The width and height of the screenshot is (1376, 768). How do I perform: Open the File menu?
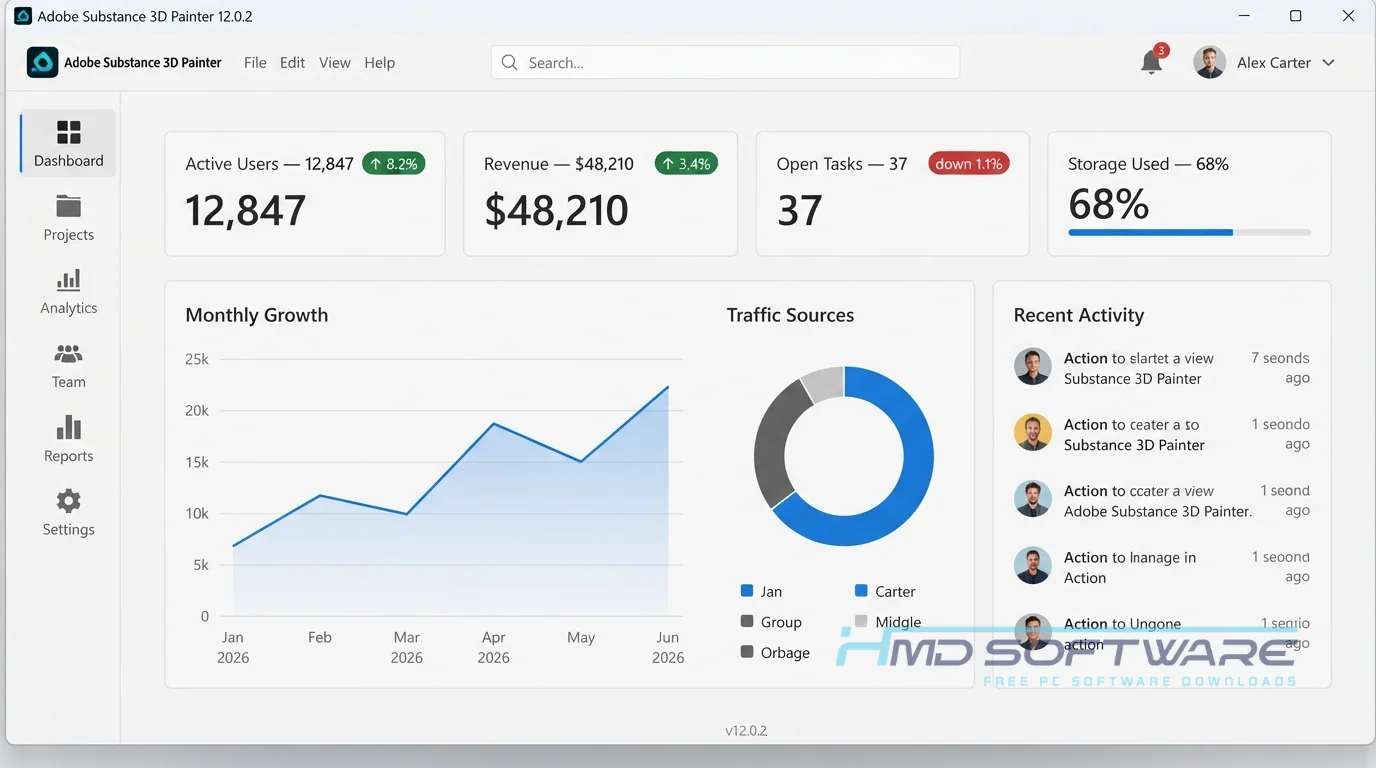tap(255, 62)
